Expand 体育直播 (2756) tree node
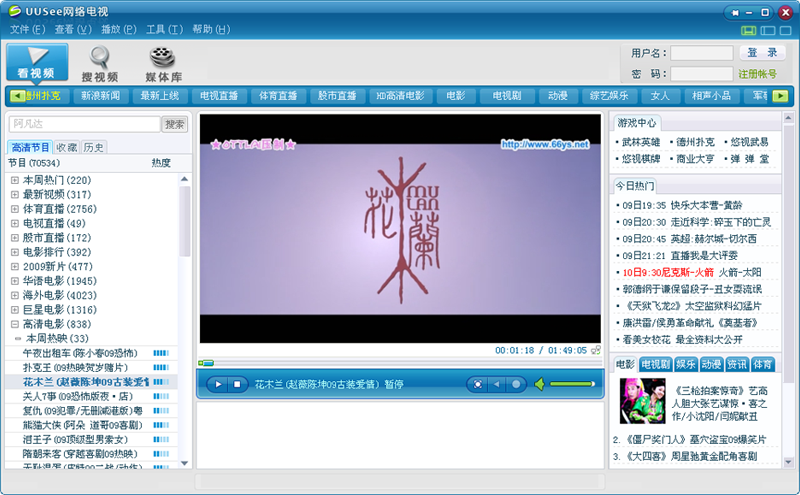Viewport: 800px width, 495px height. pos(15,209)
